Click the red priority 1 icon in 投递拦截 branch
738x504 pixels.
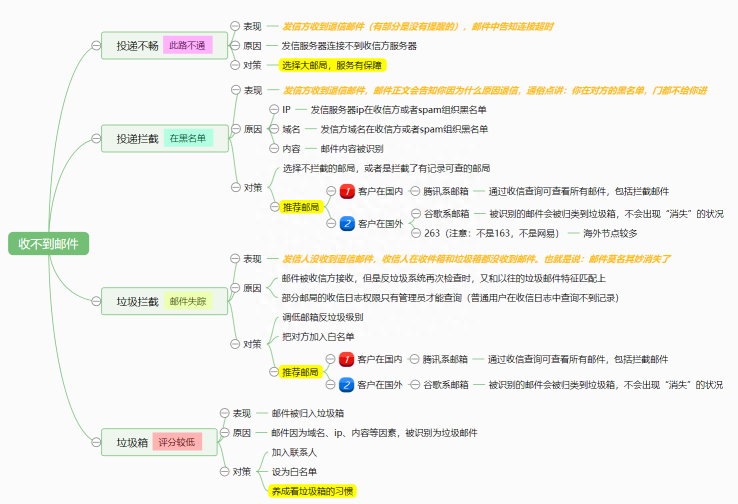[x=347, y=191]
